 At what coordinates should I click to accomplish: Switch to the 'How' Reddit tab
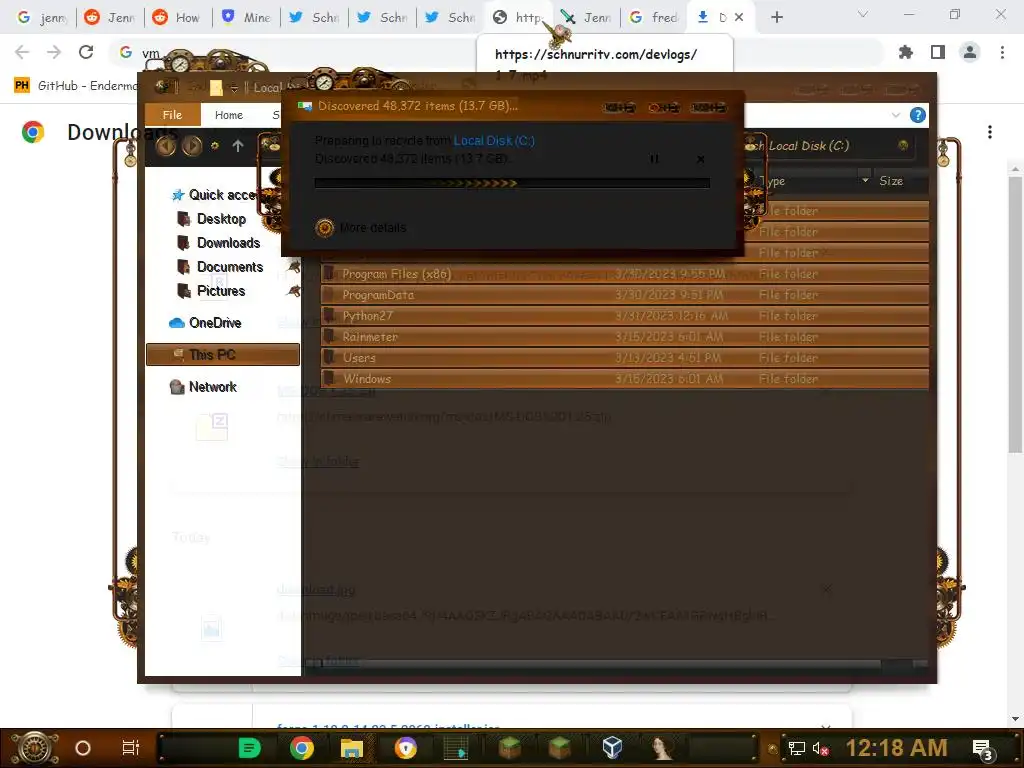click(178, 18)
